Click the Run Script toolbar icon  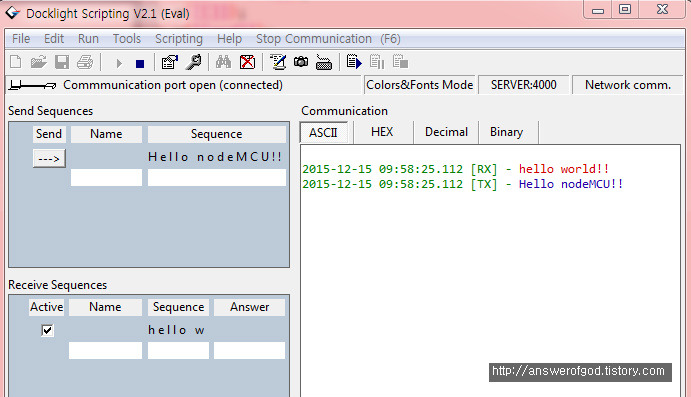coord(354,62)
